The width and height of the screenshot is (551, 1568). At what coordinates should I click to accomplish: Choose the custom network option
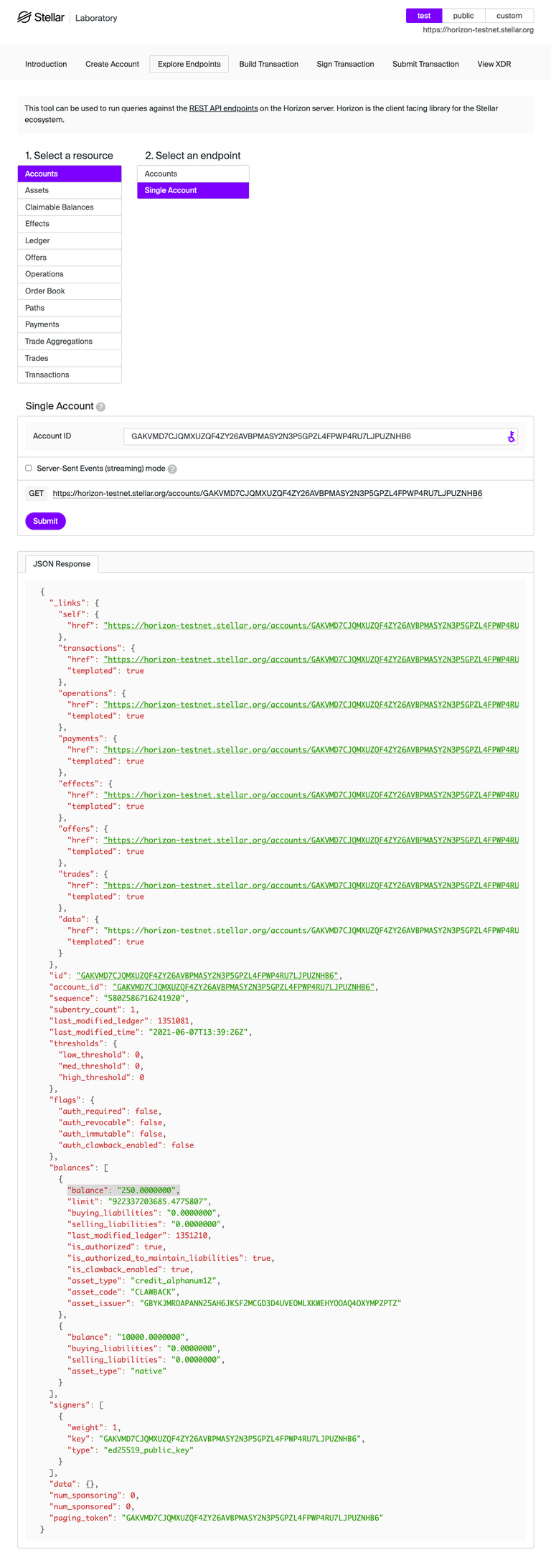509,16
